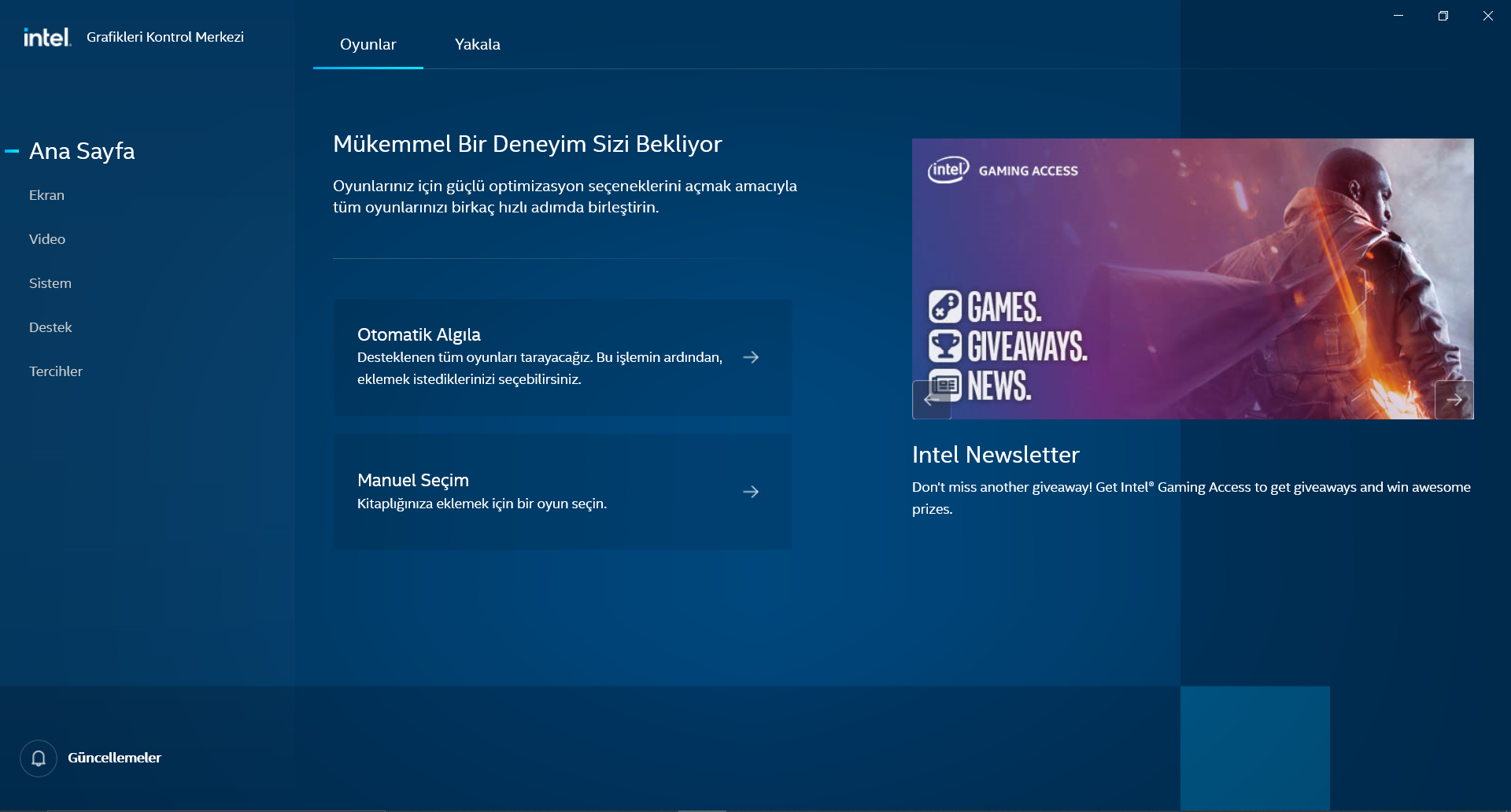Click the Kitaplığınıza eklemek için description text

[482, 504]
